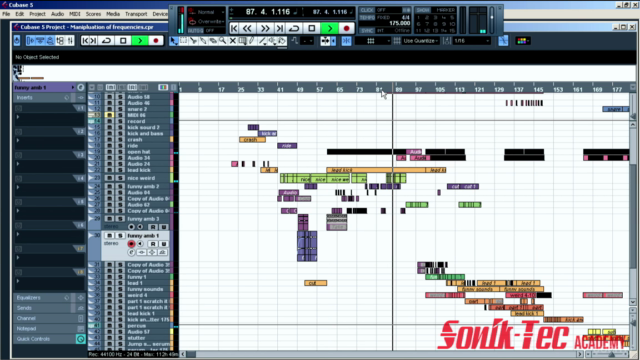Screen dimensions: 640x360
Task: Collapse the funny amb 3 track
Action: tap(91, 218)
